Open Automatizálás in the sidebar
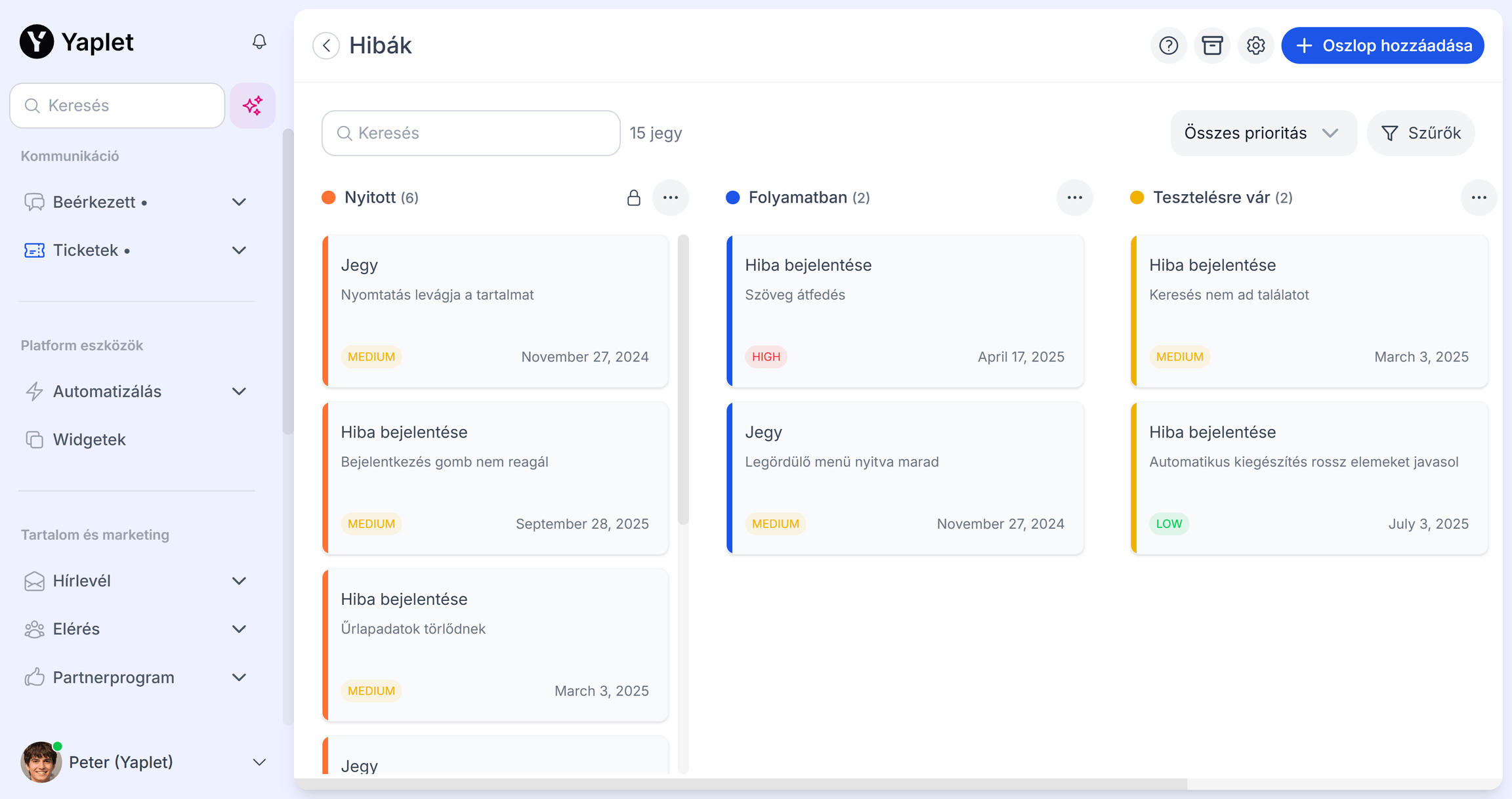The image size is (1512, 799). pyautogui.click(x=107, y=392)
